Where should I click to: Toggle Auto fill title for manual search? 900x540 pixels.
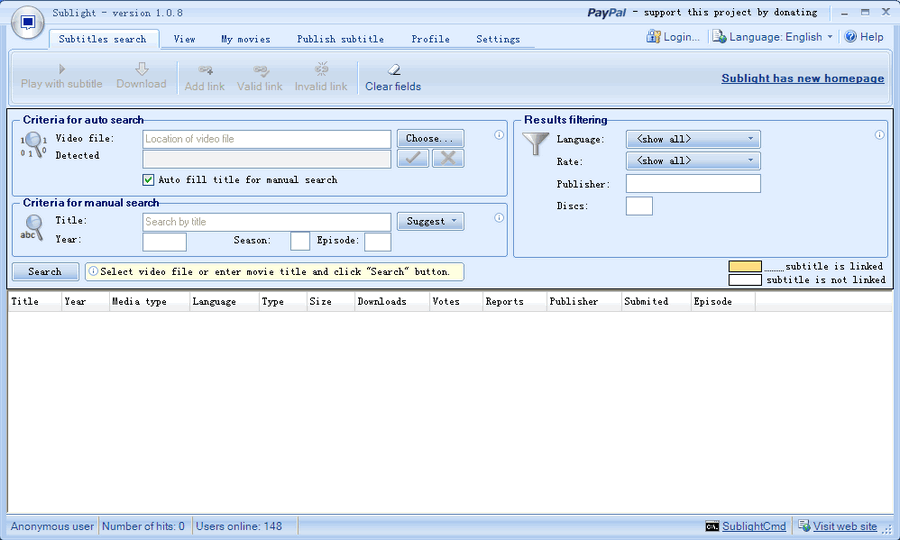(x=149, y=180)
